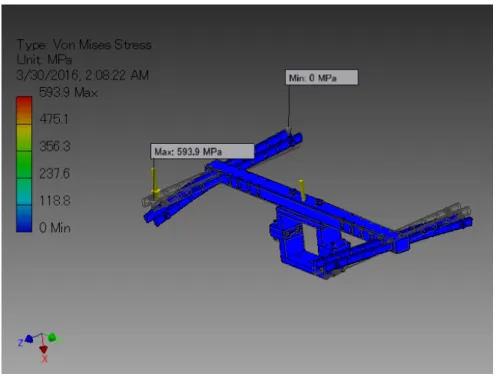Click the '0 Min' legend value

point(55,228)
